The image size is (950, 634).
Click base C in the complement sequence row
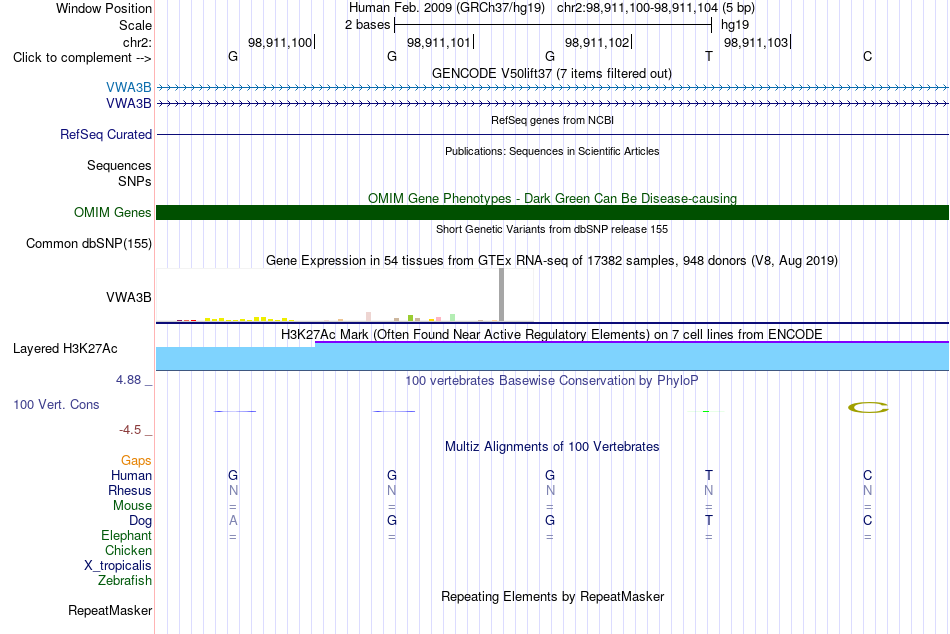(868, 56)
